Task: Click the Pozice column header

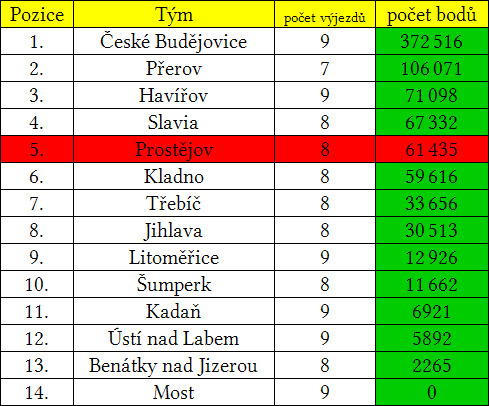Action: tap(37, 14)
